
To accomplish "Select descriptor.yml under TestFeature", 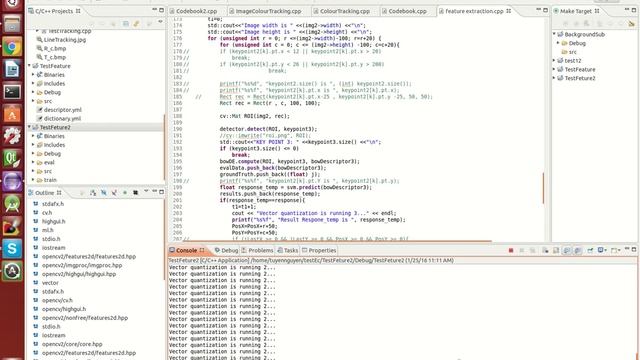I will click(x=63, y=109).
